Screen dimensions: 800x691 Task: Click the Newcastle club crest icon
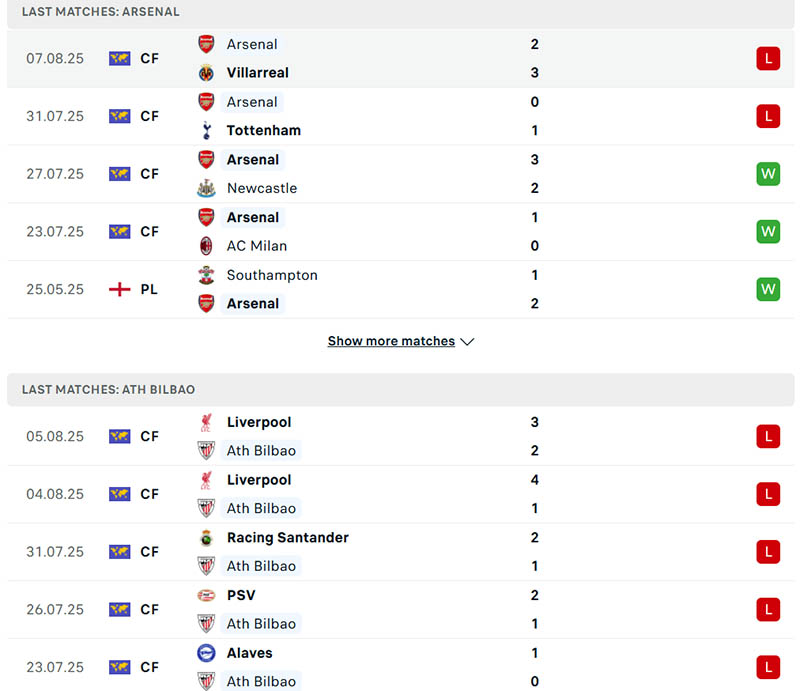[206, 188]
